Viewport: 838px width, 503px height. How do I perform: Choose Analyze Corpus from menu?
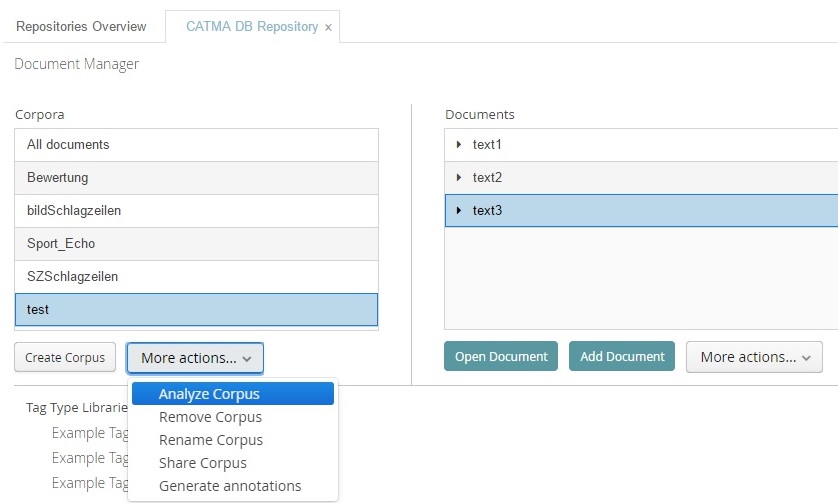click(x=209, y=394)
